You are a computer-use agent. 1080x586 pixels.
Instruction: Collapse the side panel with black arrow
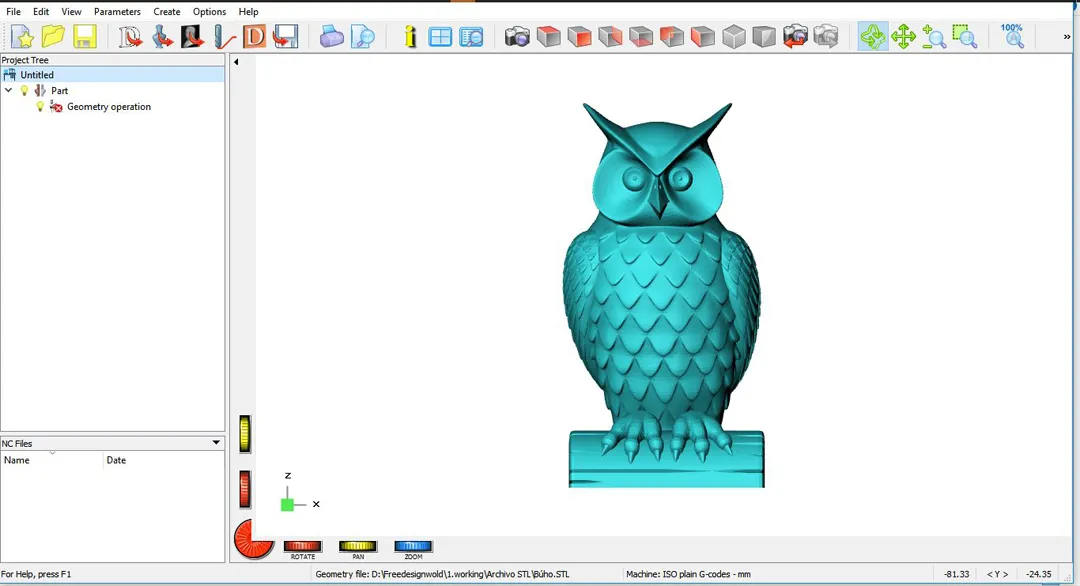(x=236, y=62)
